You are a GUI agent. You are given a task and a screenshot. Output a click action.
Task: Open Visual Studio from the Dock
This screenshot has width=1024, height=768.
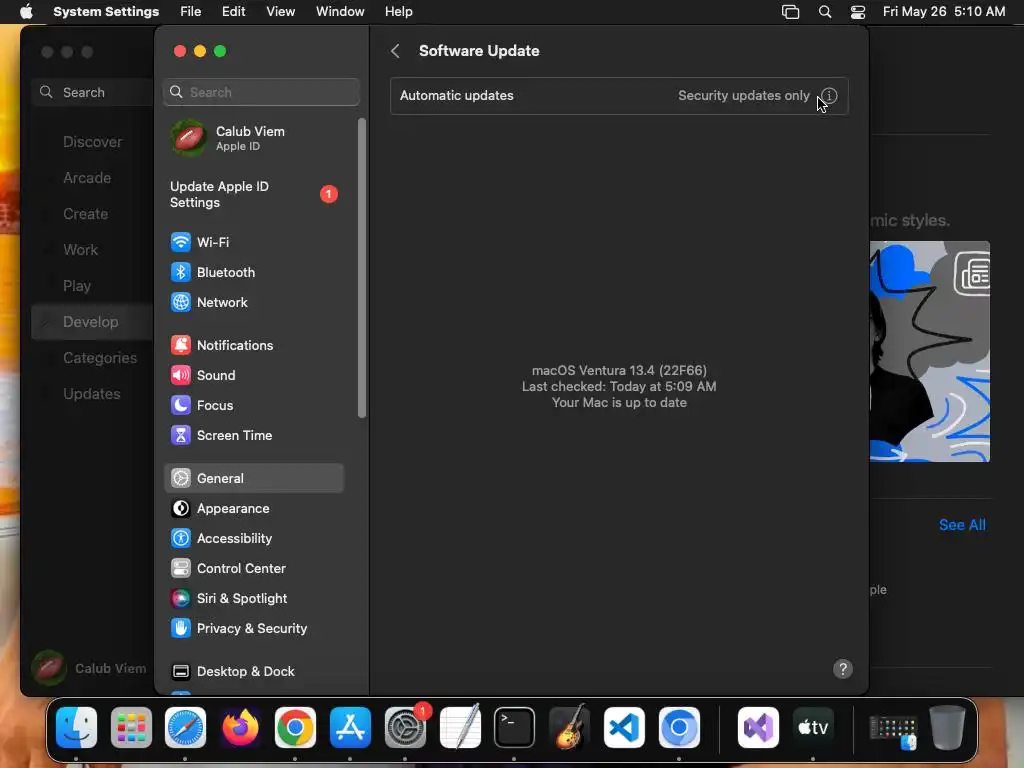coord(758,728)
